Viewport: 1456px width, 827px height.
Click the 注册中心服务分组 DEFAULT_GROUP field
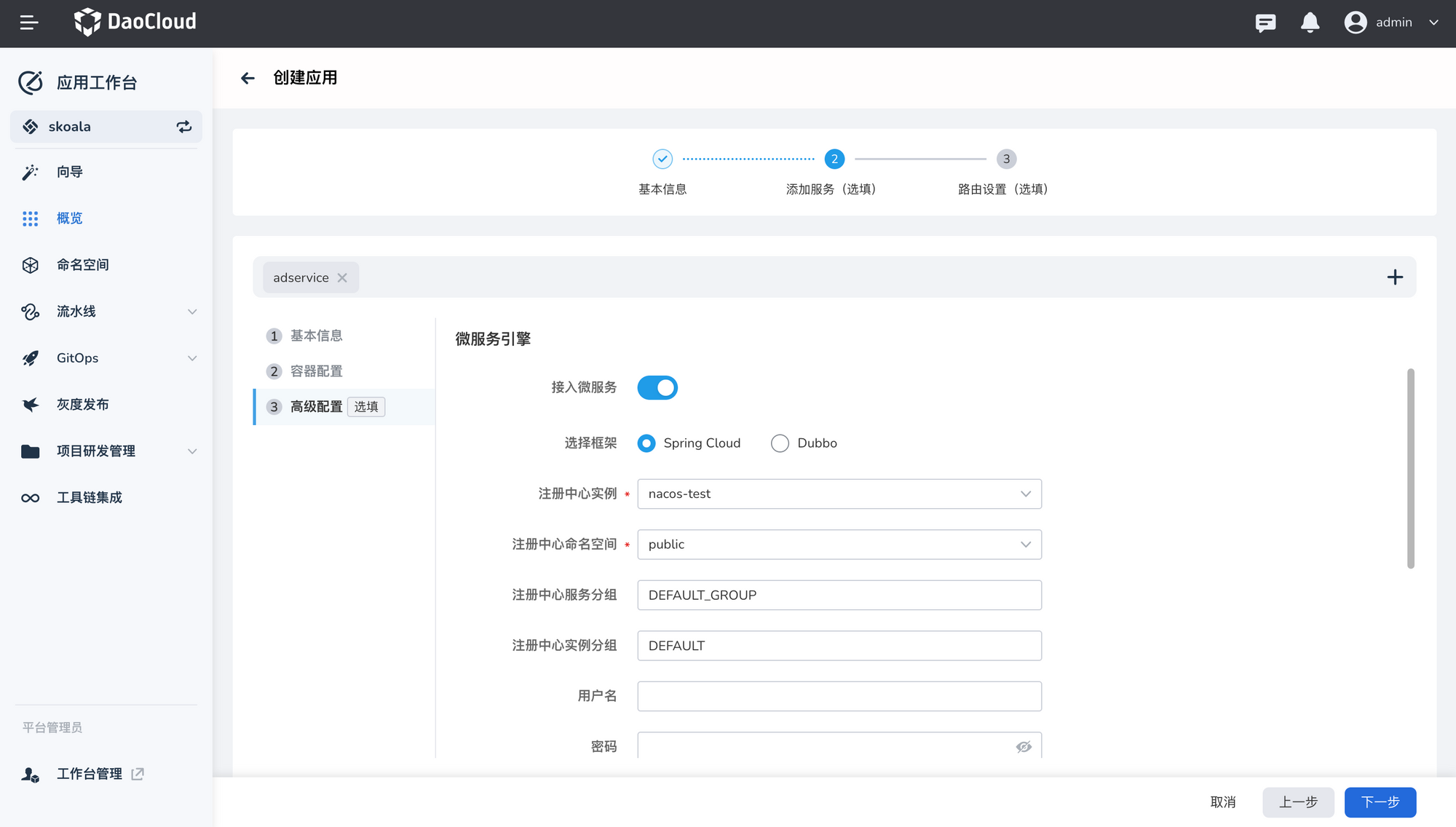tap(839, 595)
